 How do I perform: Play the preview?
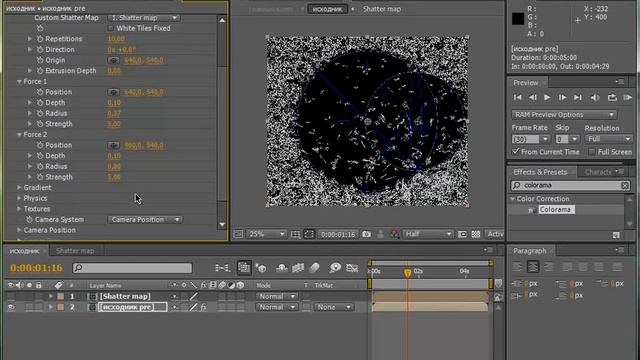[x=547, y=98]
